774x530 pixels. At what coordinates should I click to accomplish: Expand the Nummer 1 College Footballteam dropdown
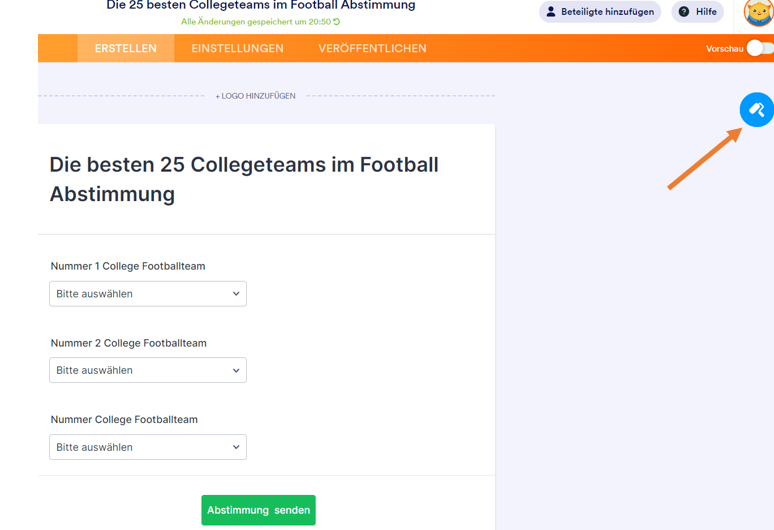coord(148,294)
